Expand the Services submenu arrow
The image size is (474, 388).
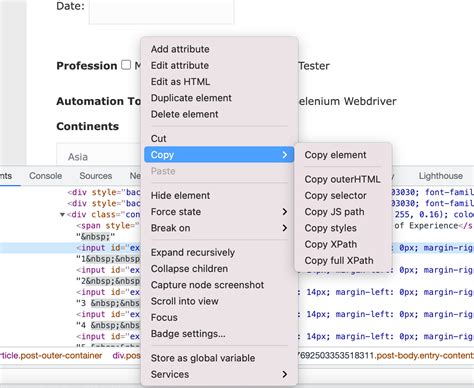pos(284,374)
